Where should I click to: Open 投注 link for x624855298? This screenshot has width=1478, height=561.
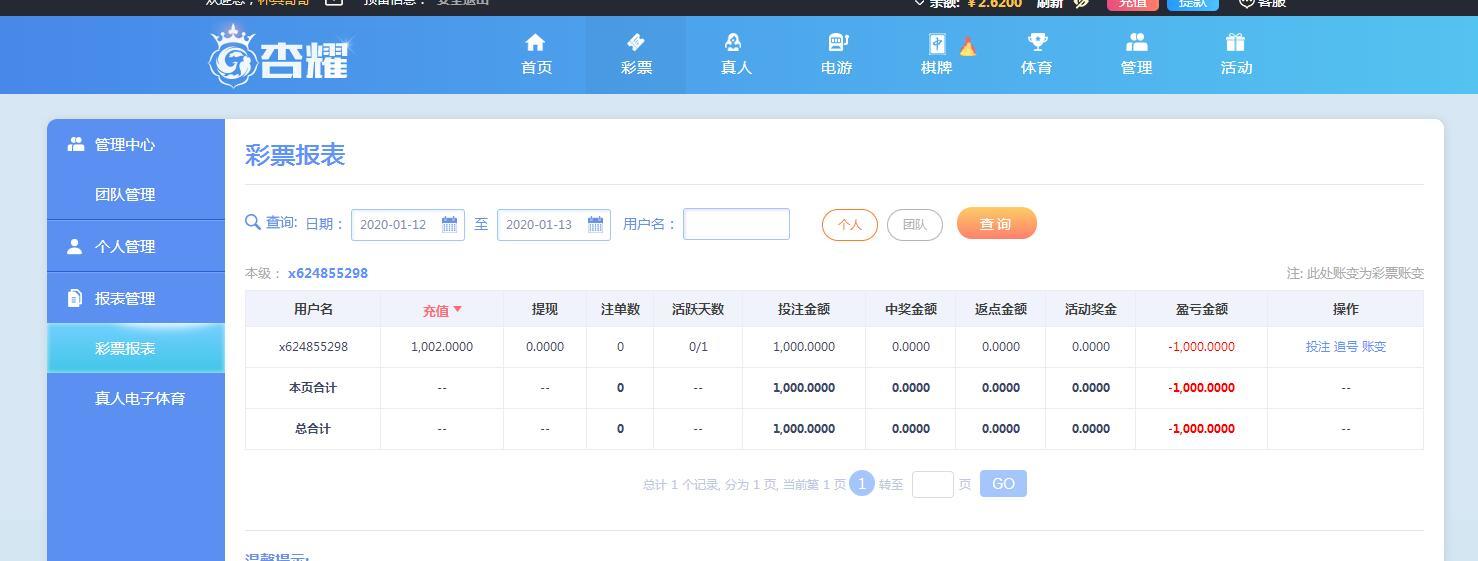1317,347
